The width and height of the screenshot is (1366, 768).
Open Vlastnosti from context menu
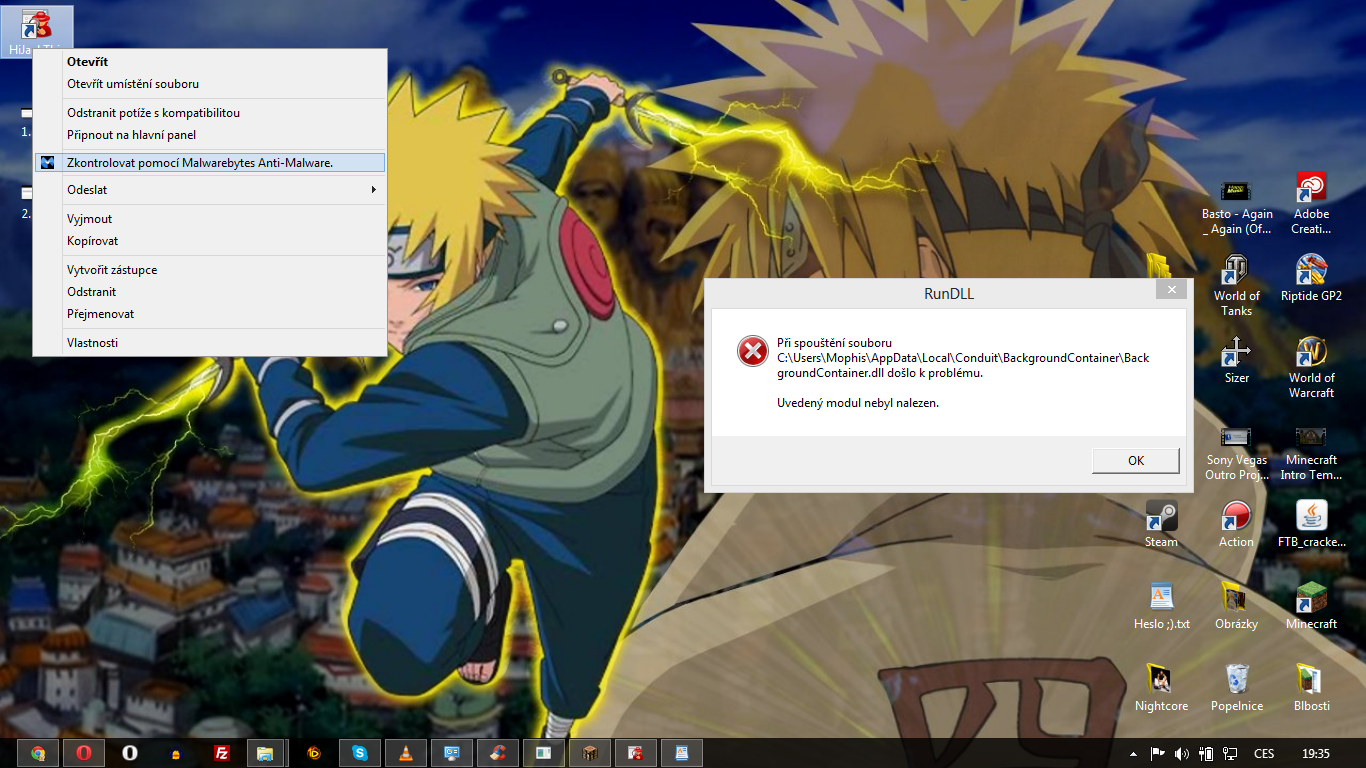click(209, 343)
